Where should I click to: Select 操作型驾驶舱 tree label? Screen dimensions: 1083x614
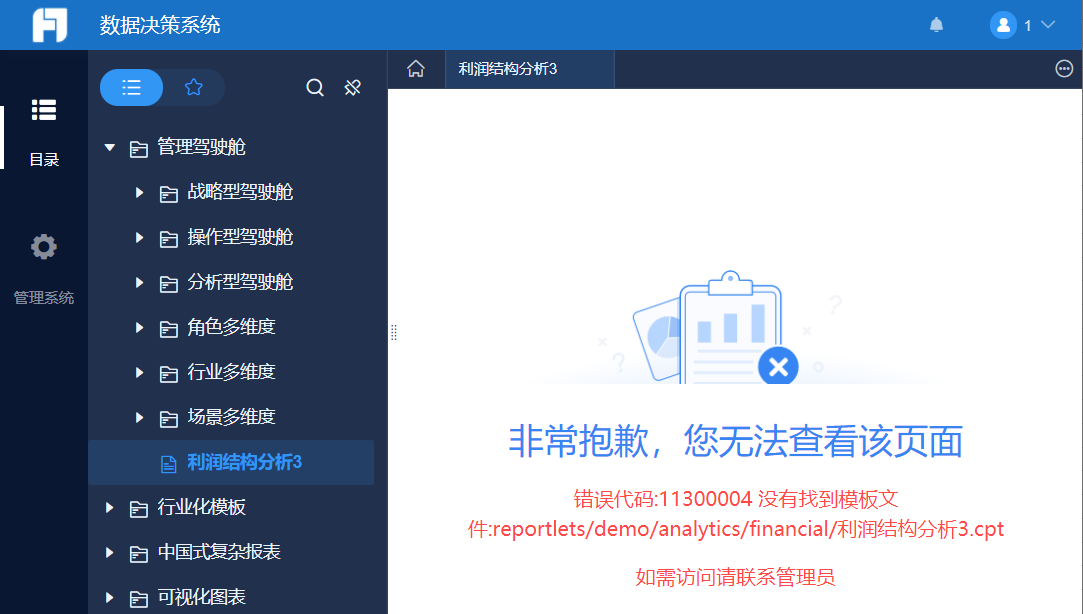(240, 237)
